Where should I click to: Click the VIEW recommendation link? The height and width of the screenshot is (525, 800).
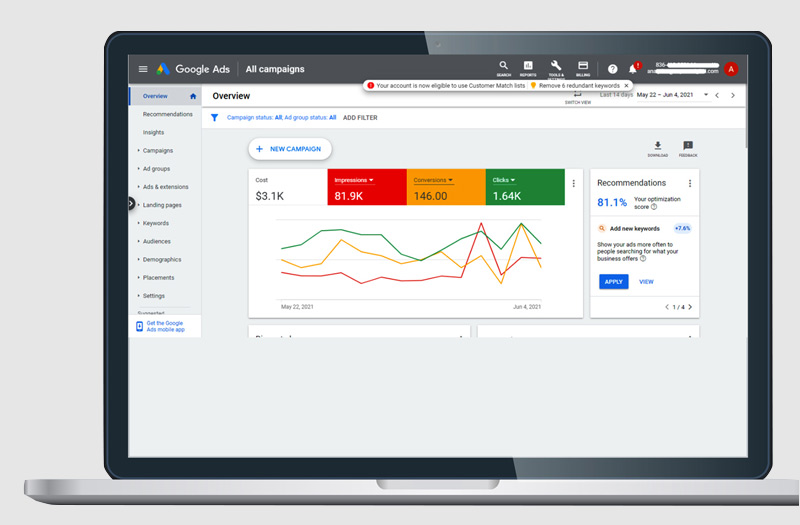(x=646, y=282)
